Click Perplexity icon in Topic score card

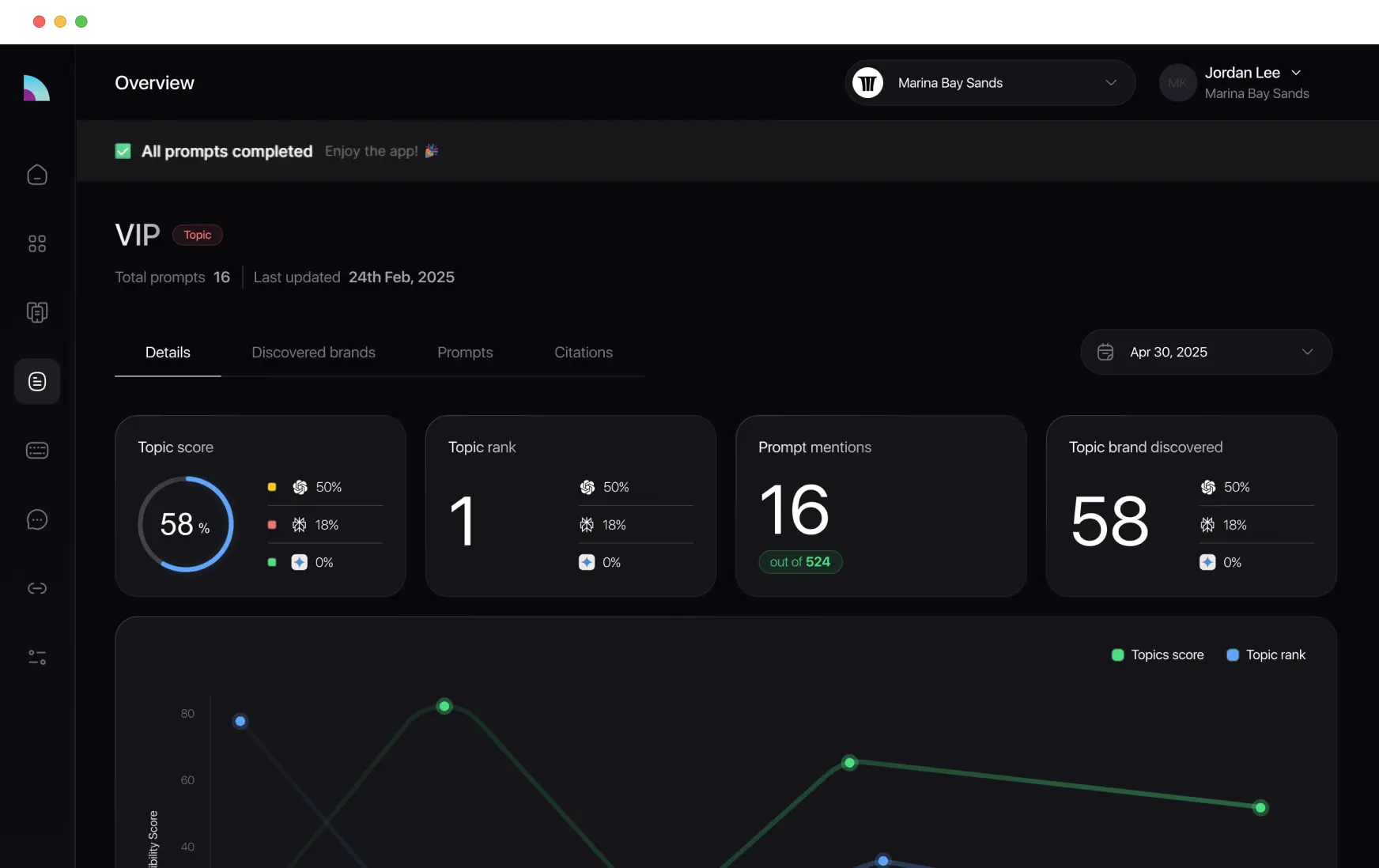pyautogui.click(x=300, y=525)
